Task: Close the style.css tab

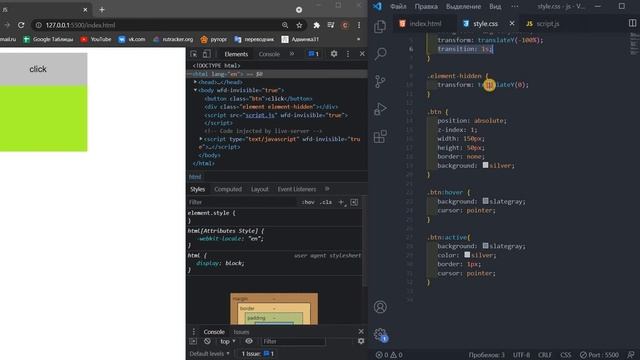Action: click(x=512, y=23)
